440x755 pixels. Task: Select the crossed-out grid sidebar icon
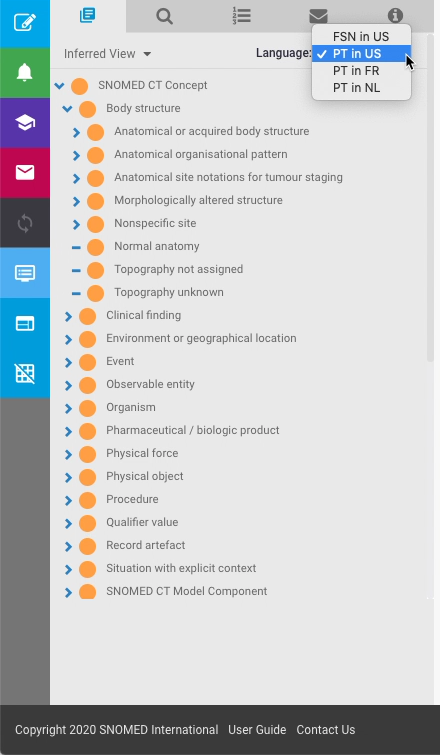pos(25,373)
